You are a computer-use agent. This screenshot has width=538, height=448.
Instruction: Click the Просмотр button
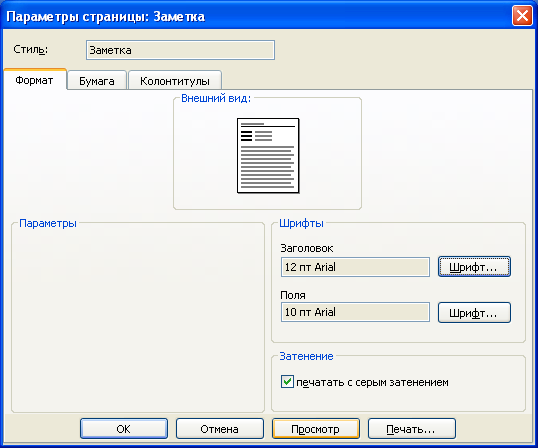click(316, 428)
